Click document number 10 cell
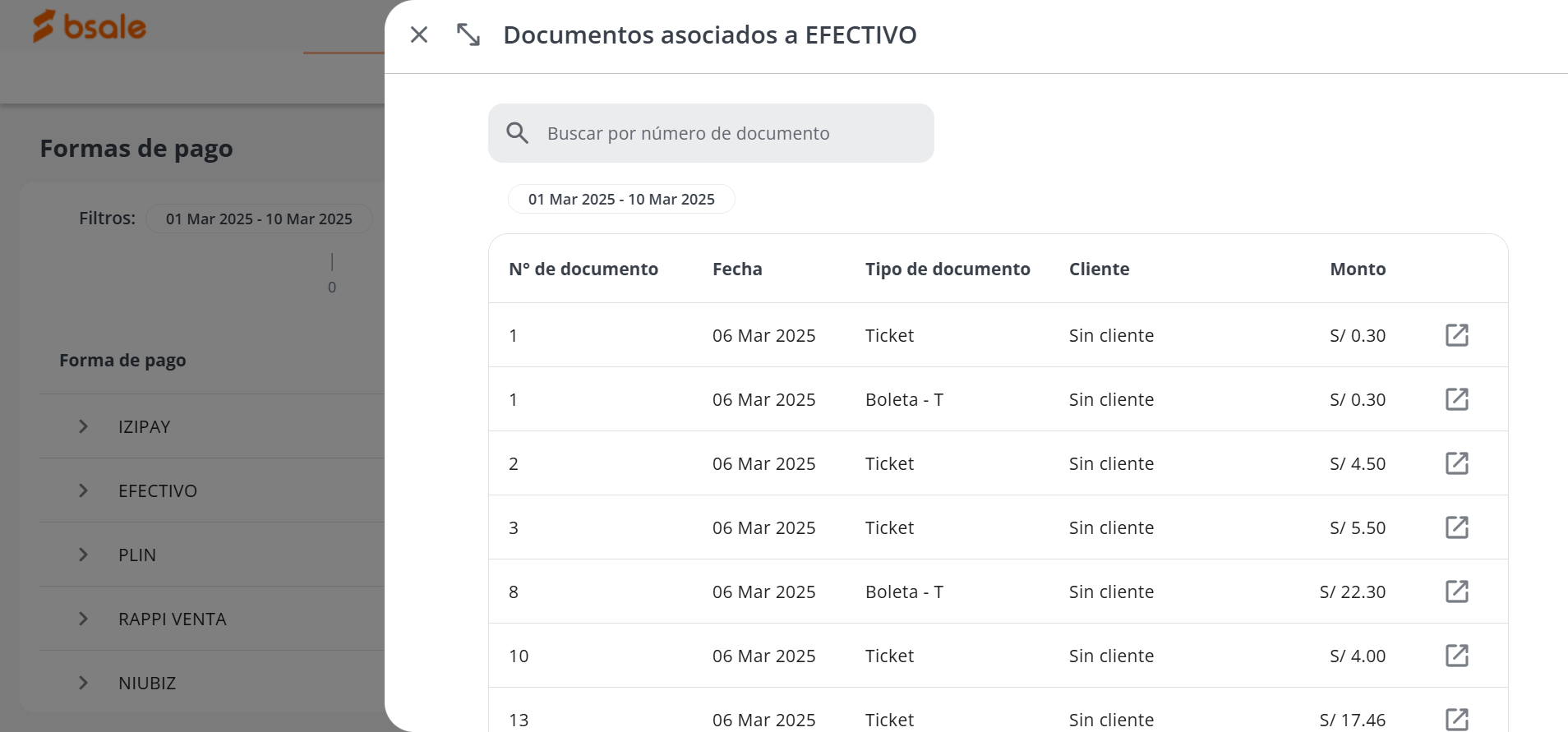 tap(519, 656)
